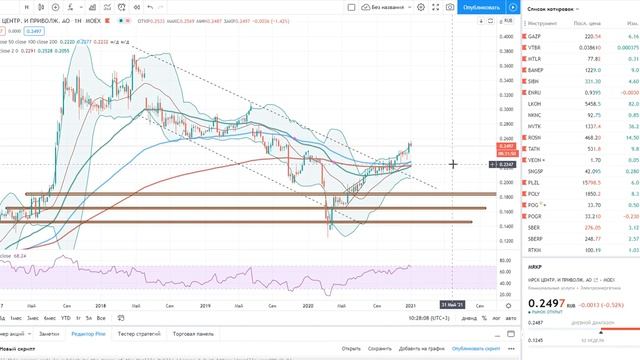Toggle logarithmic scale mode
The width and height of the screenshot is (640, 360).
[x=496, y=318]
